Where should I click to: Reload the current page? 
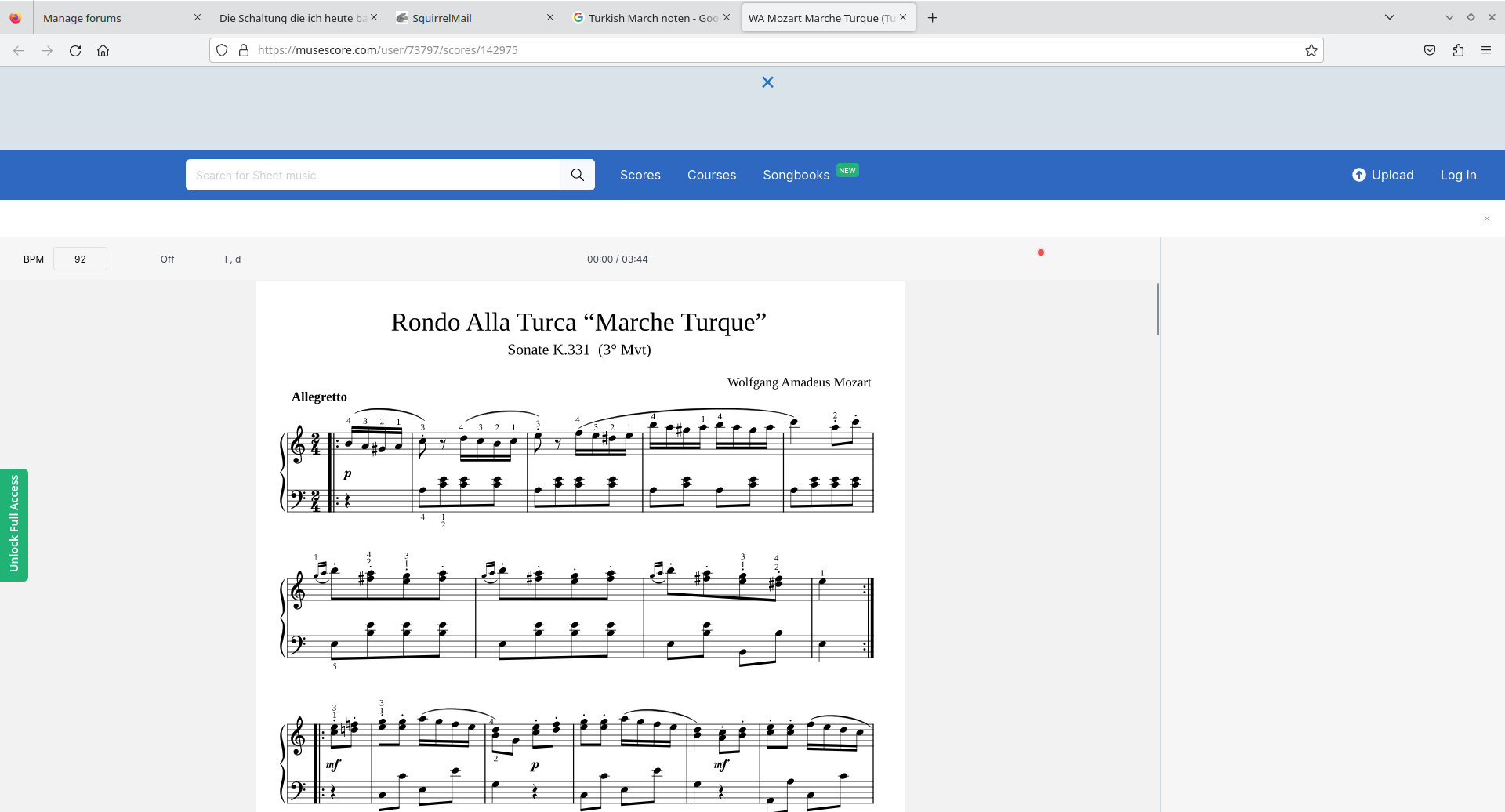(75, 50)
